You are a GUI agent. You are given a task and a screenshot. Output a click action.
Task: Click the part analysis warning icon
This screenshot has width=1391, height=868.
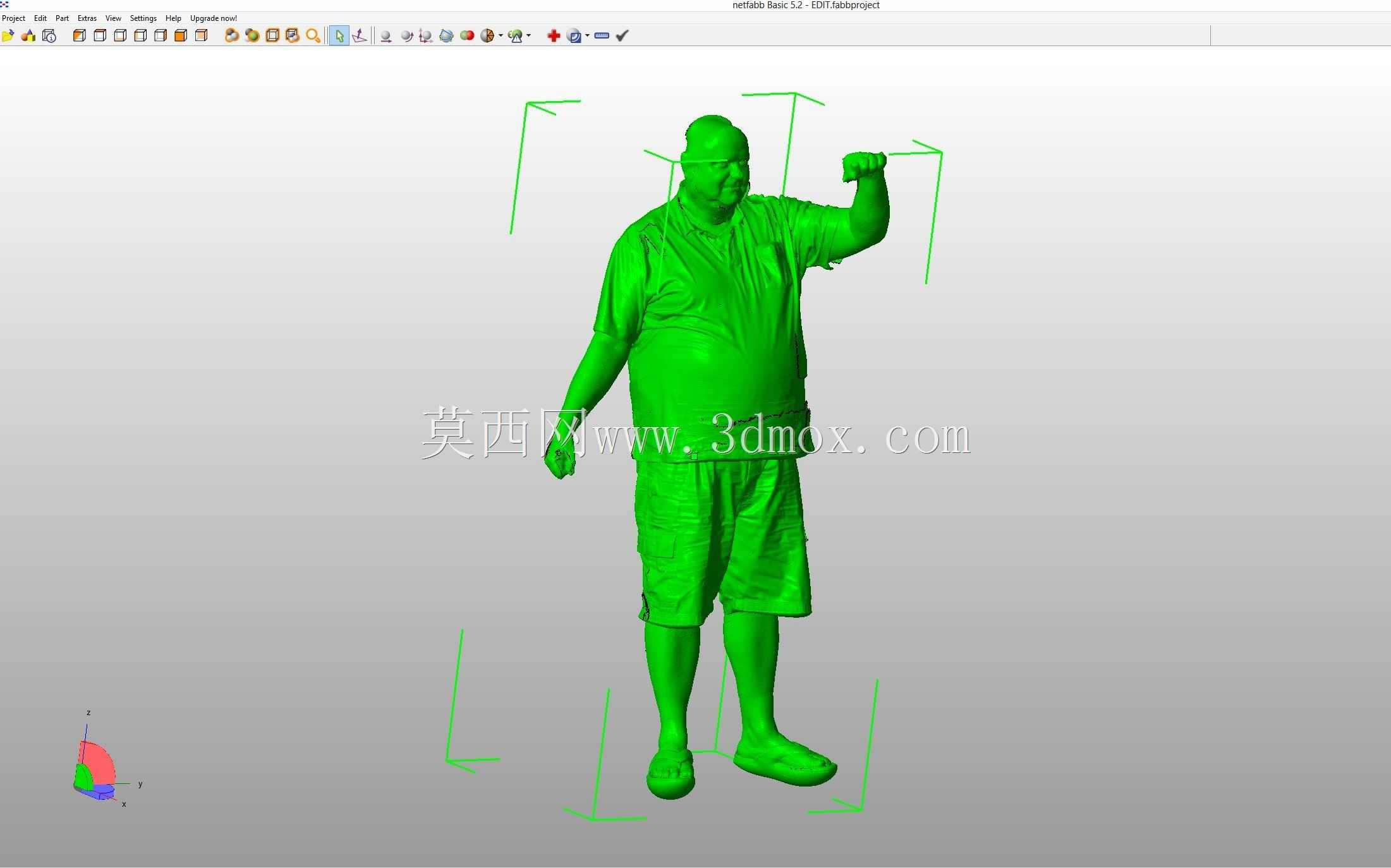tap(515, 36)
